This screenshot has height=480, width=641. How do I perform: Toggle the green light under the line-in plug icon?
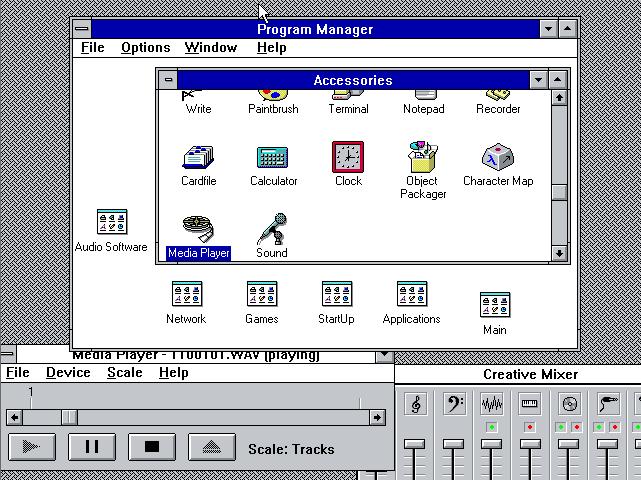pyautogui.click(x=599, y=427)
